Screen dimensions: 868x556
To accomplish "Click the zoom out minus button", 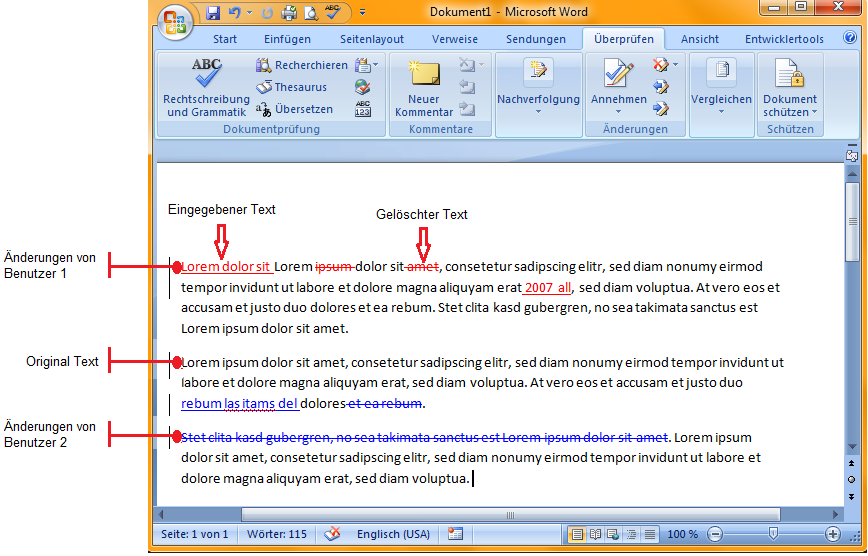I will [715, 534].
